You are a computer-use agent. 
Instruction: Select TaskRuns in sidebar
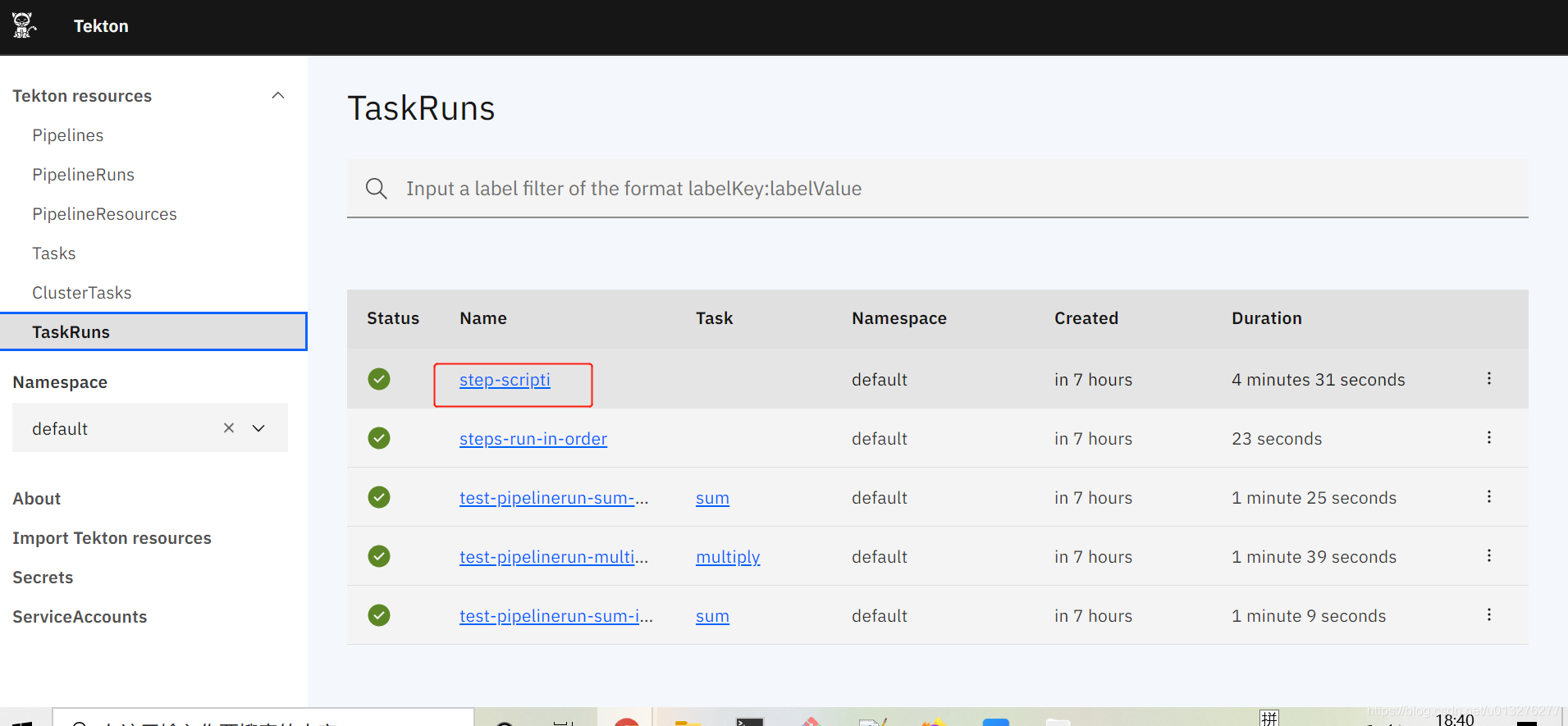point(153,331)
